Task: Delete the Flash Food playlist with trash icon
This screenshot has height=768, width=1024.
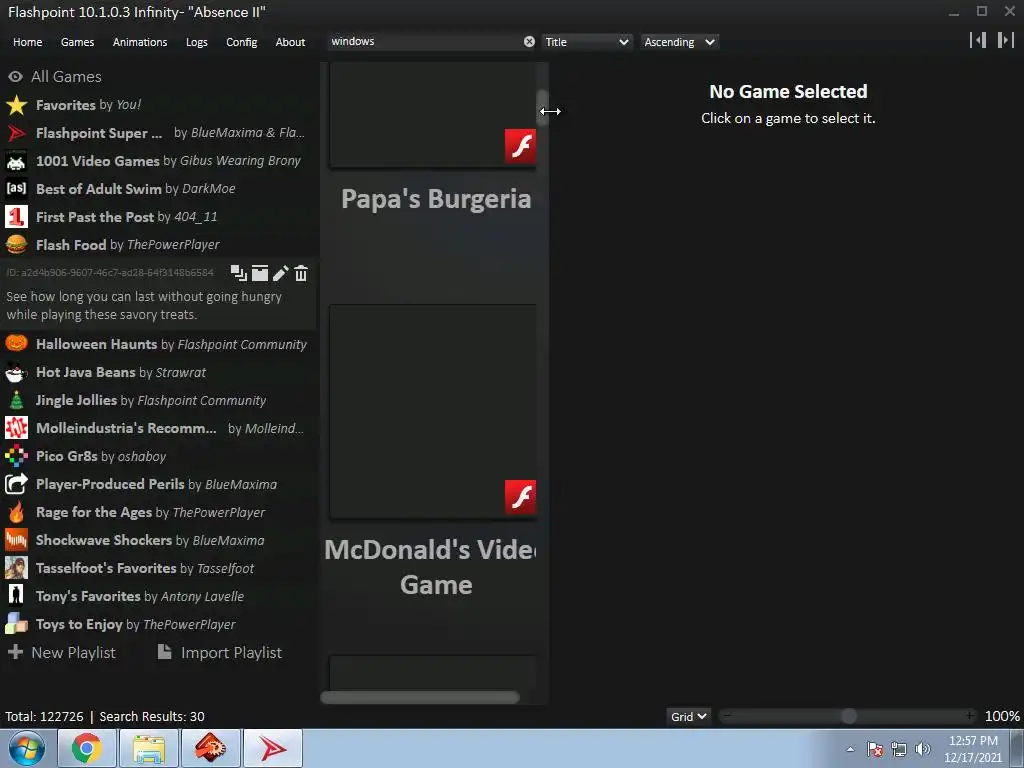Action: click(x=301, y=273)
